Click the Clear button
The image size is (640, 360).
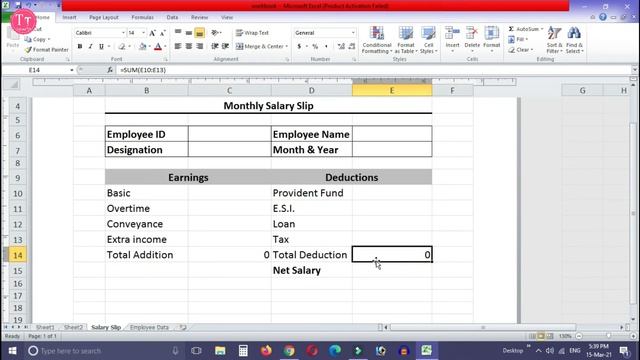pos(521,50)
